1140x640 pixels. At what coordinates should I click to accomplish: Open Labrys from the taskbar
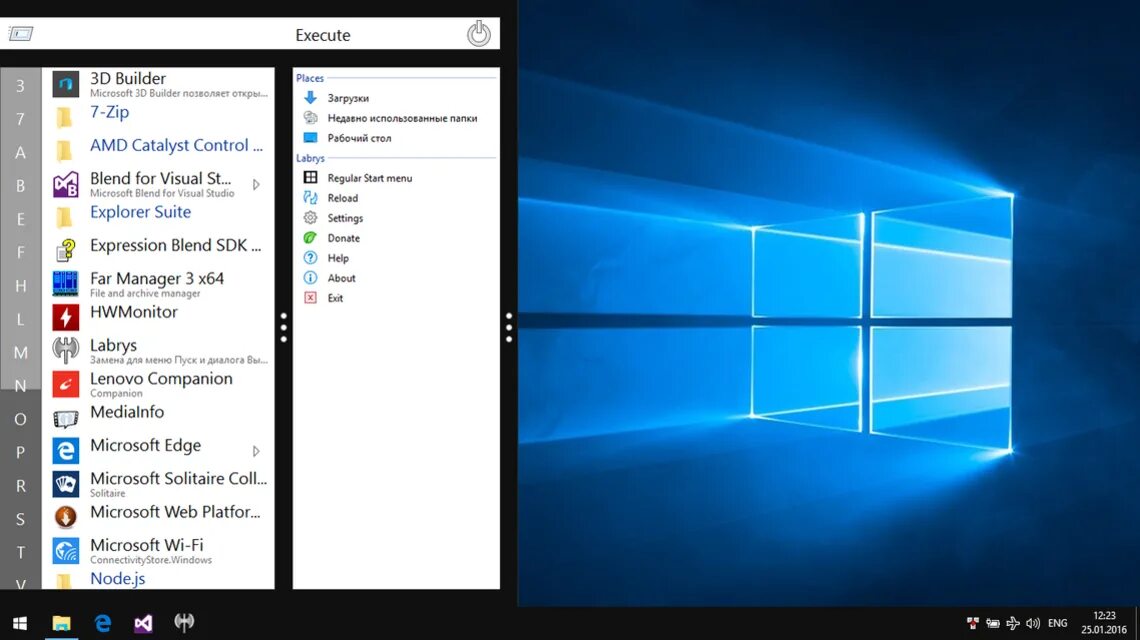[184, 623]
